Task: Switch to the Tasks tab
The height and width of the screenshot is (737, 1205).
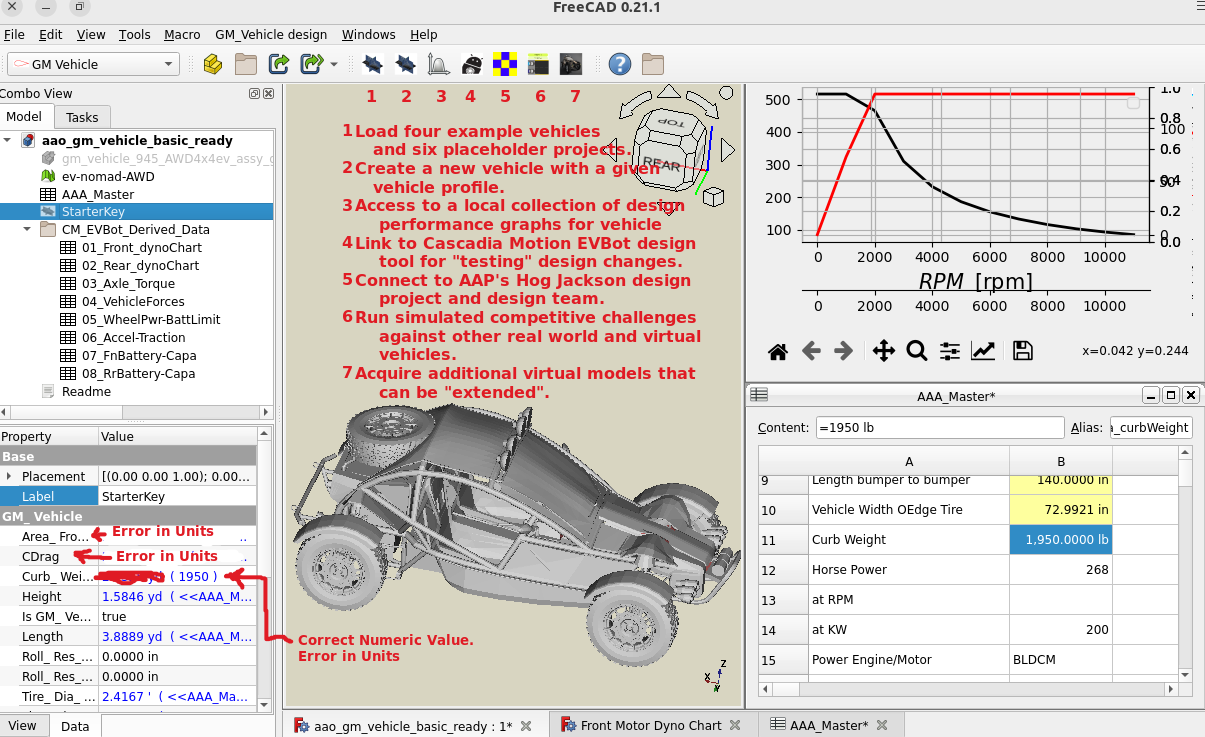Action: point(82,117)
